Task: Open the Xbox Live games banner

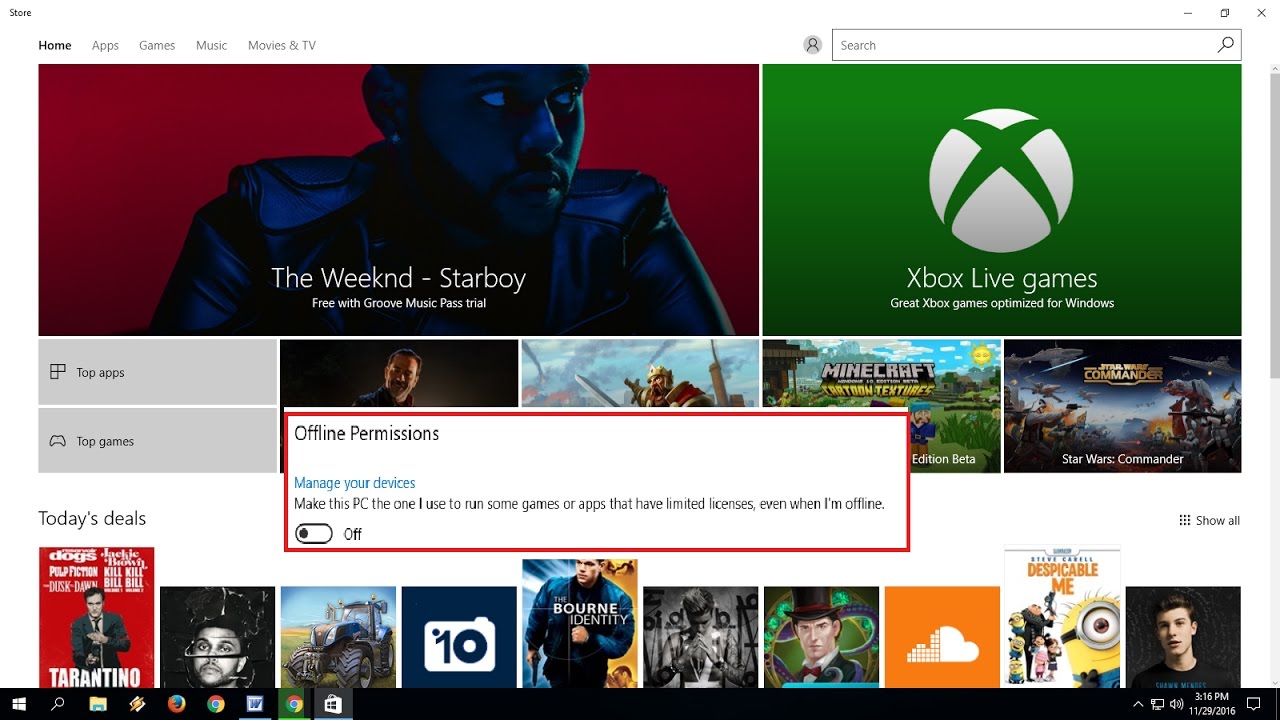Action: 1002,200
